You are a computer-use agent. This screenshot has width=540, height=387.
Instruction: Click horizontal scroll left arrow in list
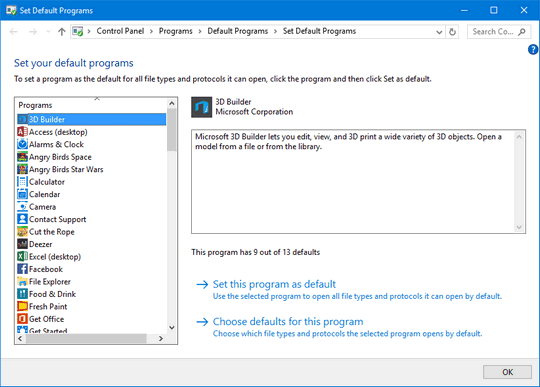tap(20, 339)
